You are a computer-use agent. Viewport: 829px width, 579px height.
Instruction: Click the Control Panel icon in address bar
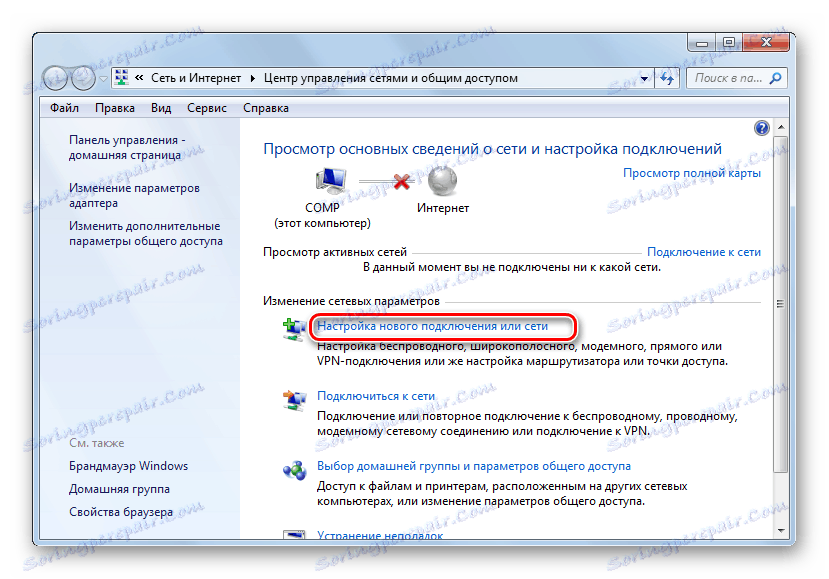121,78
